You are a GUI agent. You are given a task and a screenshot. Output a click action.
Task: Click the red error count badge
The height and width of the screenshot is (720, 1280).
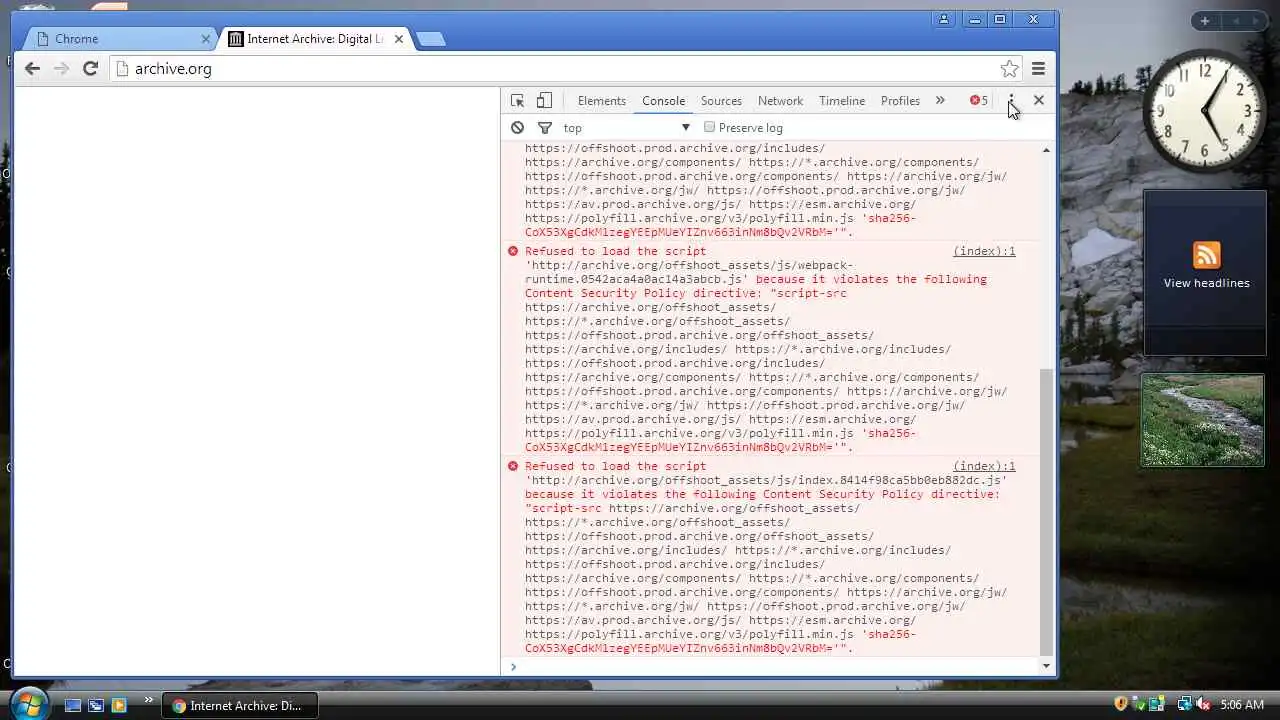tap(979, 101)
